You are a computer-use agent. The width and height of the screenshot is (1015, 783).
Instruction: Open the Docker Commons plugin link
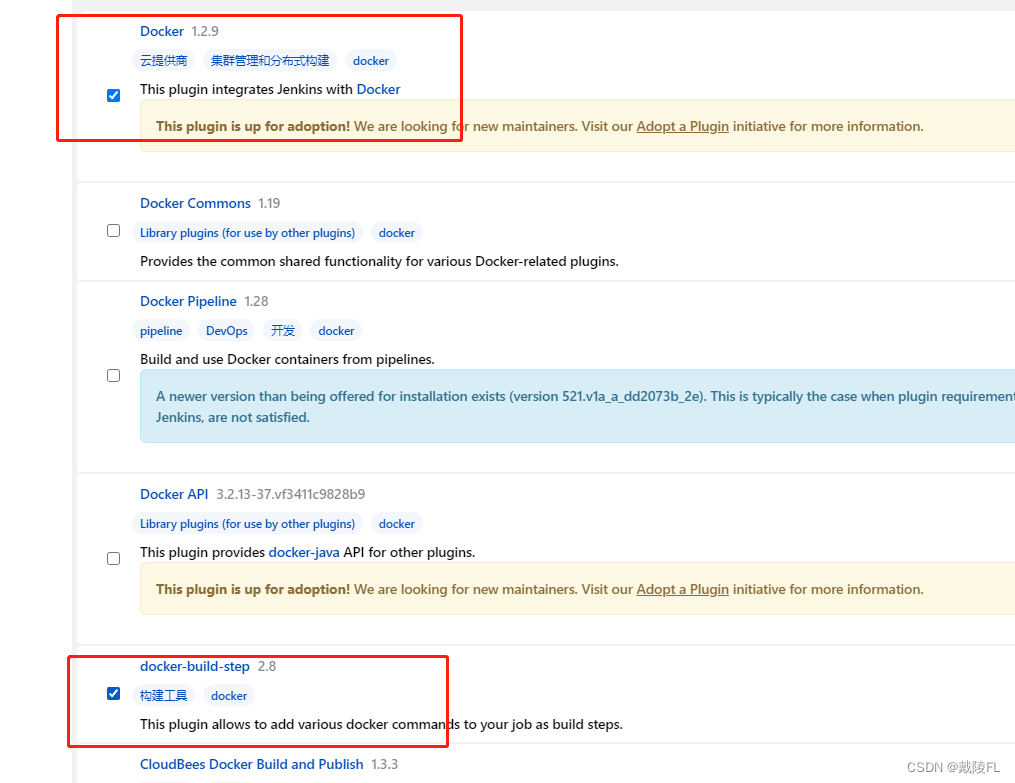pyautogui.click(x=195, y=203)
